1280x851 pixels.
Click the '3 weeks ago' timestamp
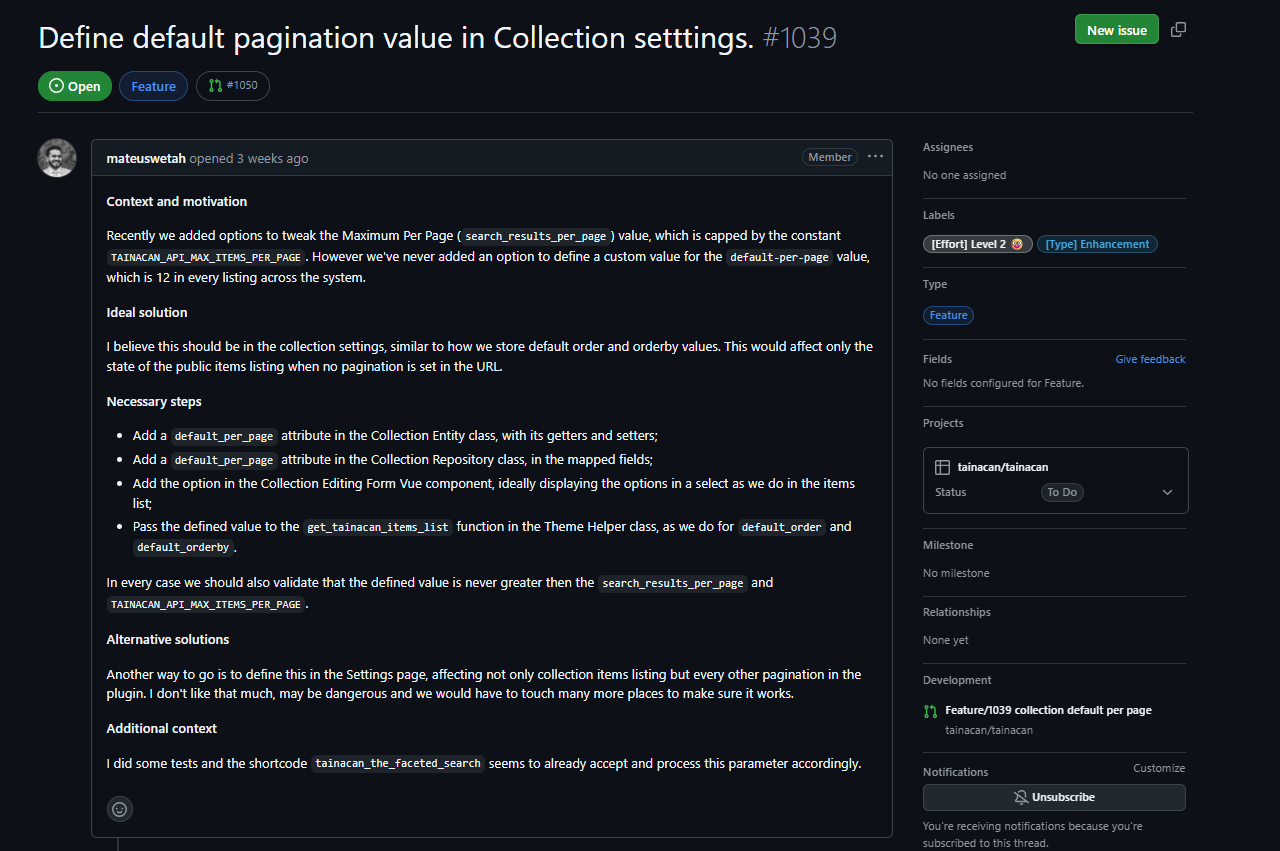(273, 158)
